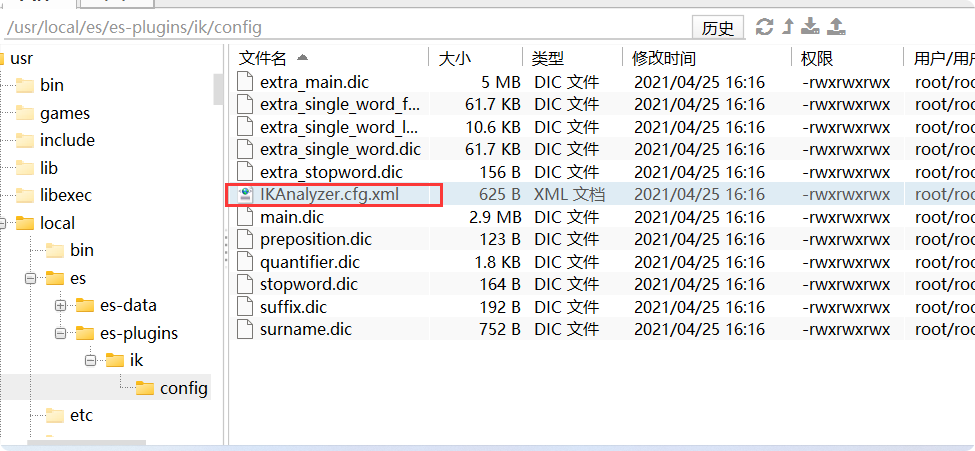The width and height of the screenshot is (975, 451).
Task: Collapse the es-plugins folder node
Action: (x=60, y=333)
